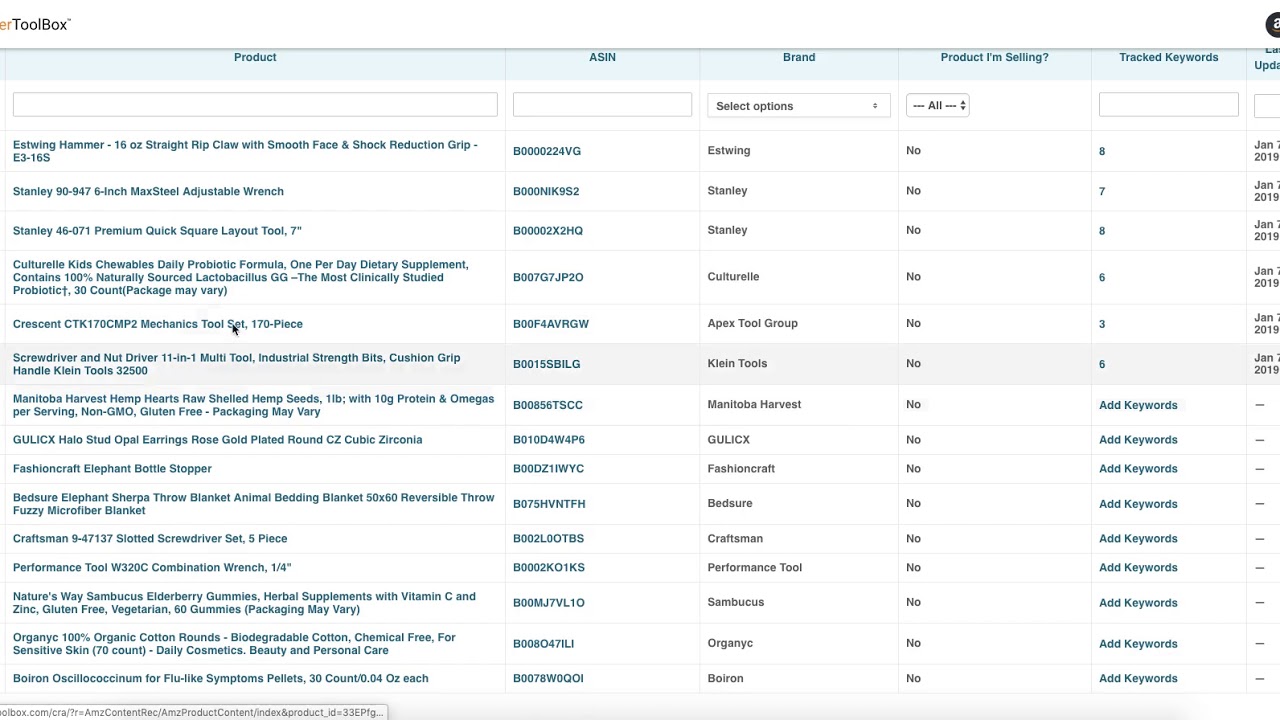Click ASIN B007G7JP2O
The image size is (1280, 720).
point(548,277)
